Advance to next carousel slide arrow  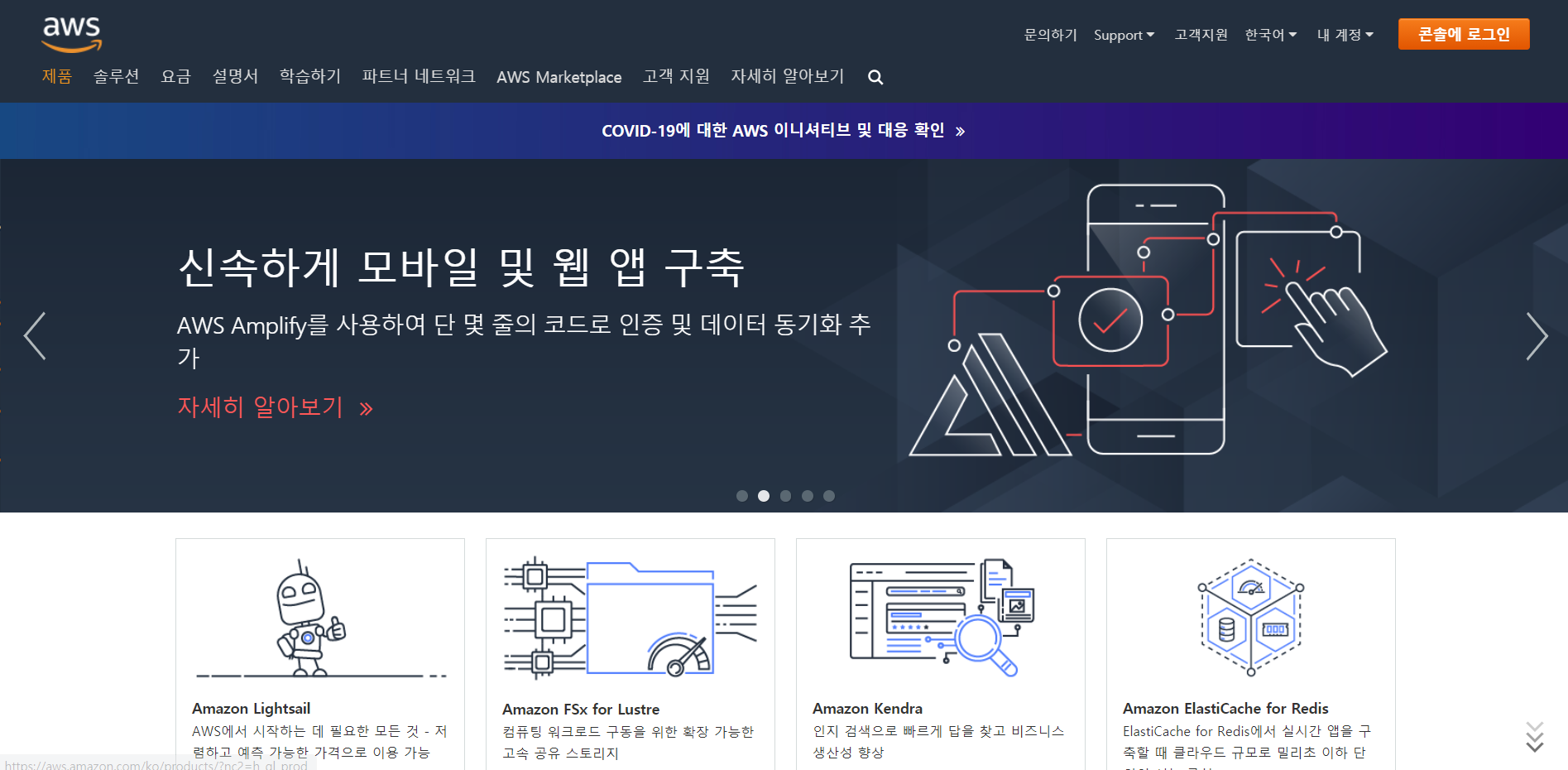(1536, 336)
